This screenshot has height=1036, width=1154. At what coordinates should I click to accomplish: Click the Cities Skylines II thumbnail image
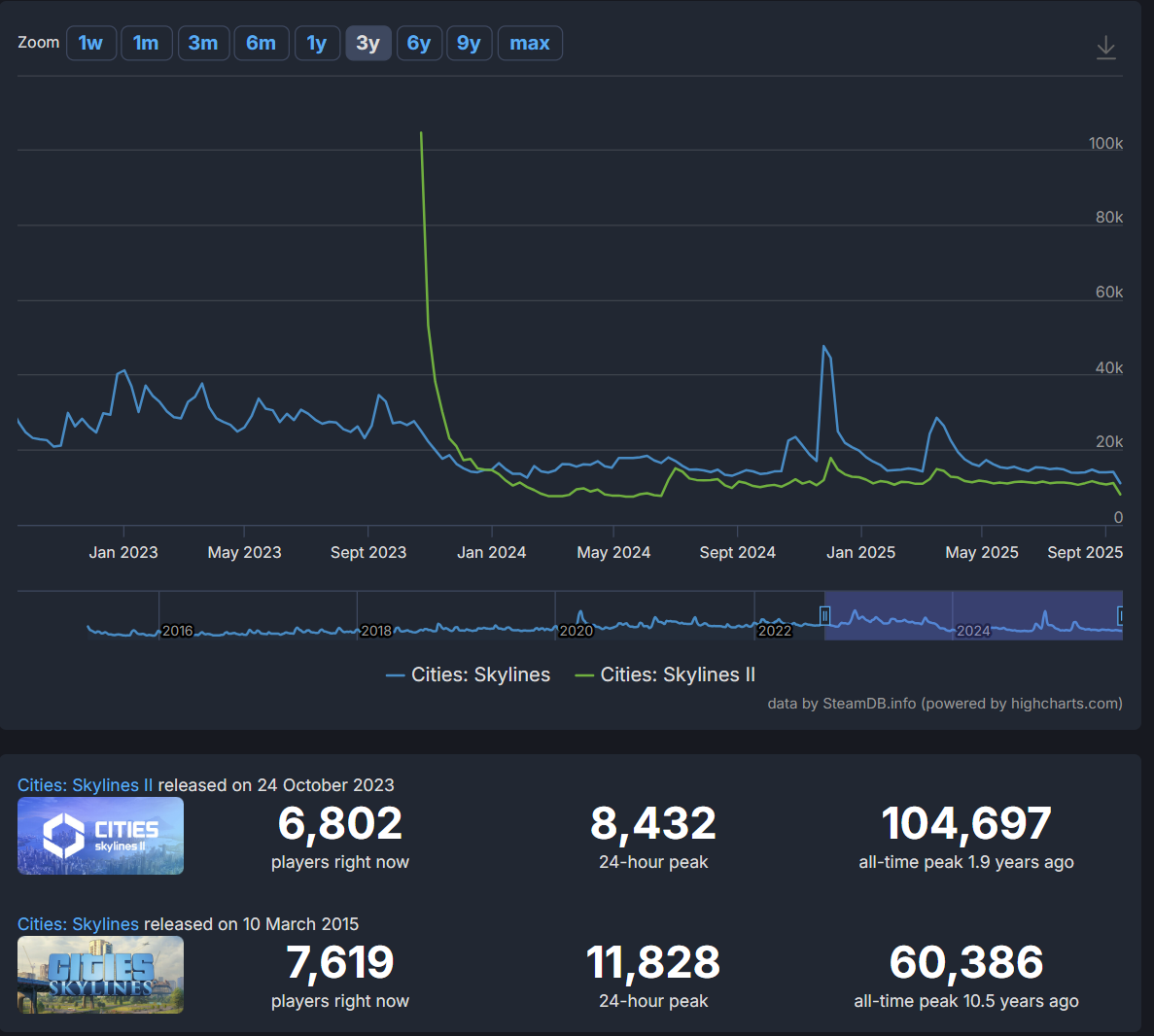click(x=101, y=836)
